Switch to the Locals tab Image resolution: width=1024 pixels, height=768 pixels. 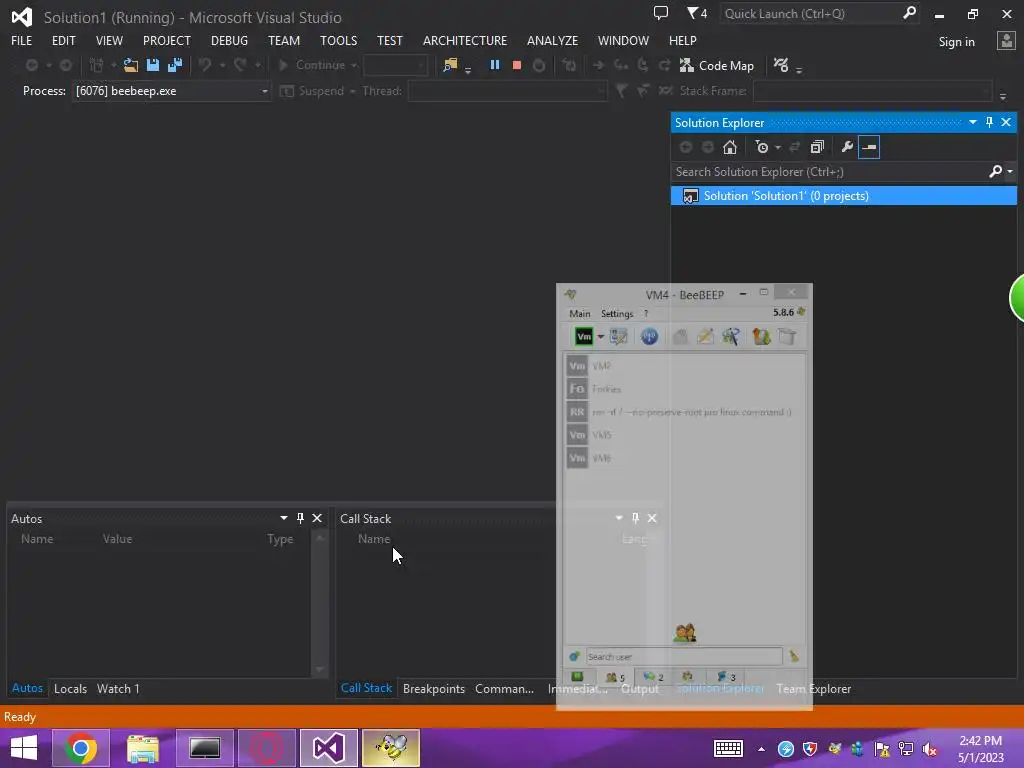[71, 688]
